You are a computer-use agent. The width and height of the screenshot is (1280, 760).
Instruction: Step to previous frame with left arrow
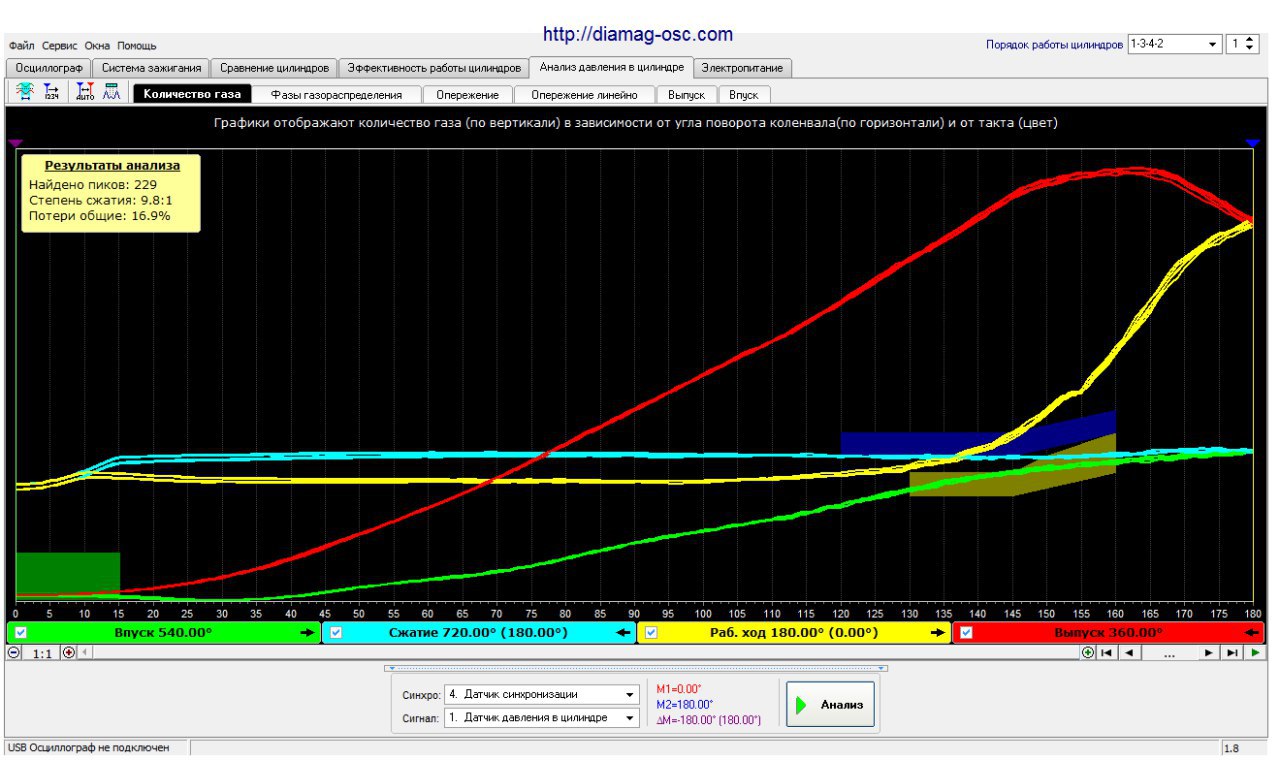(1128, 652)
